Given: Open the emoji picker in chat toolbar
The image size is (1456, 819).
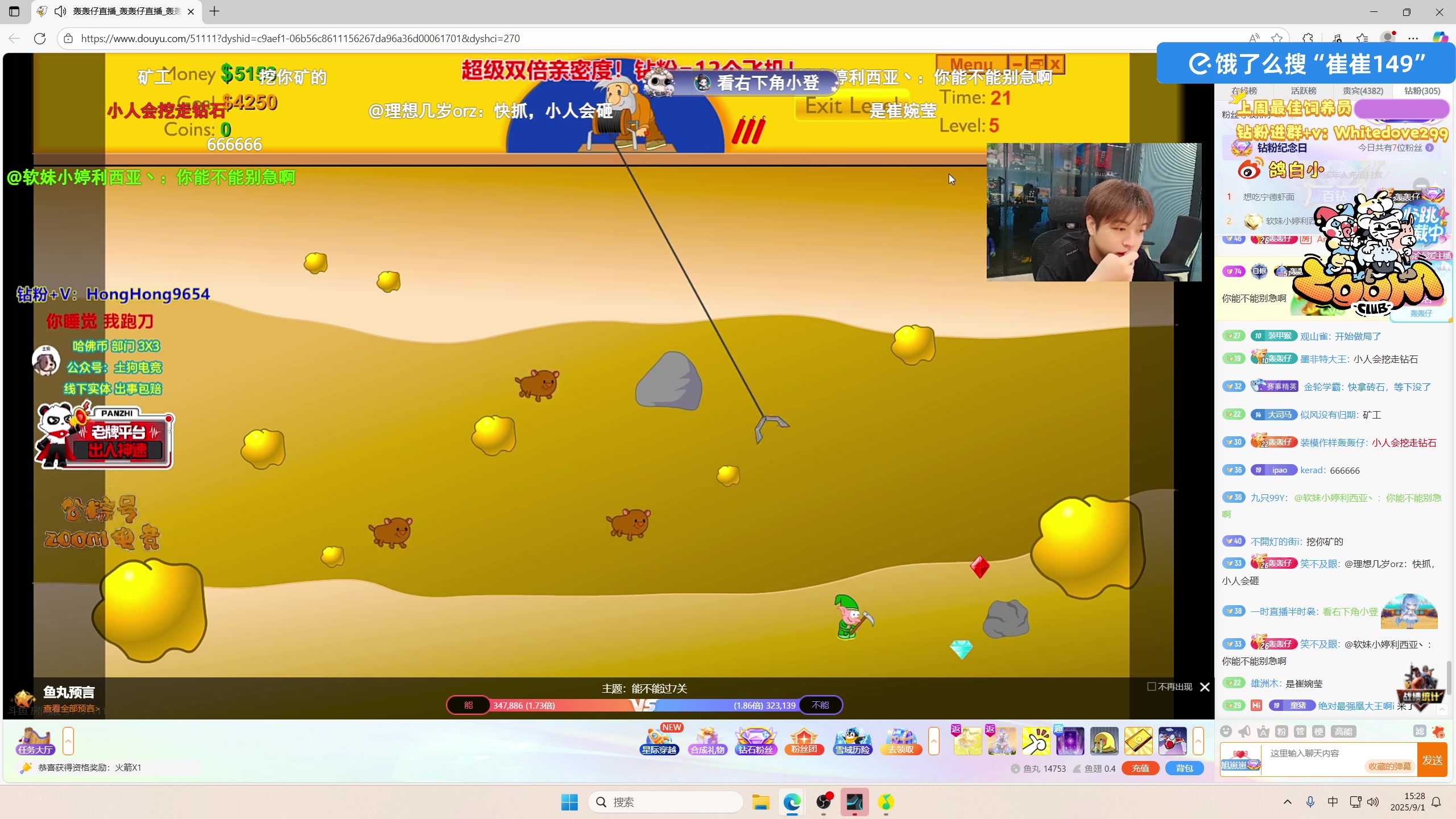Looking at the screenshot, I should [1226, 731].
